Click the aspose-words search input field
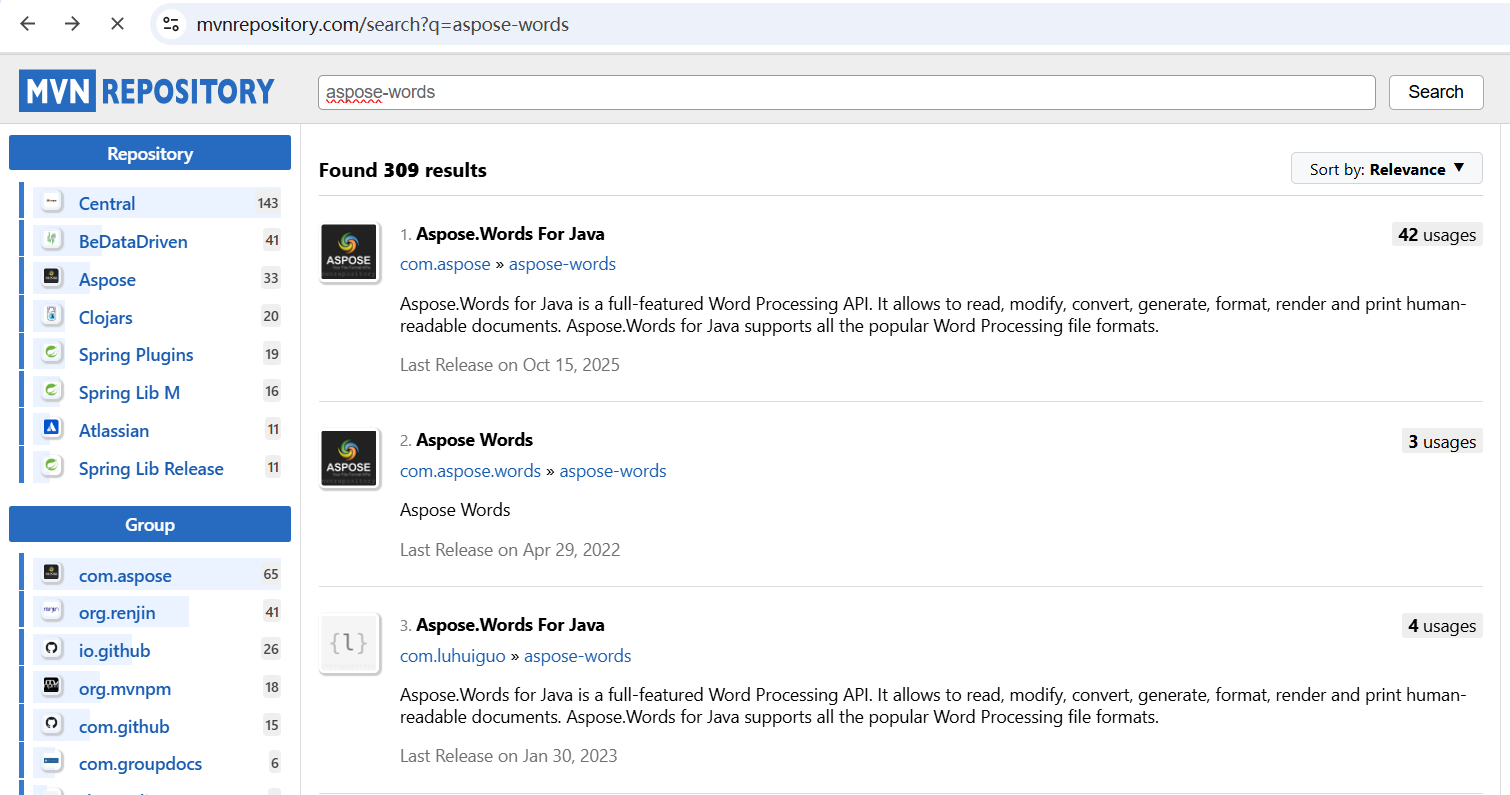 [846, 92]
